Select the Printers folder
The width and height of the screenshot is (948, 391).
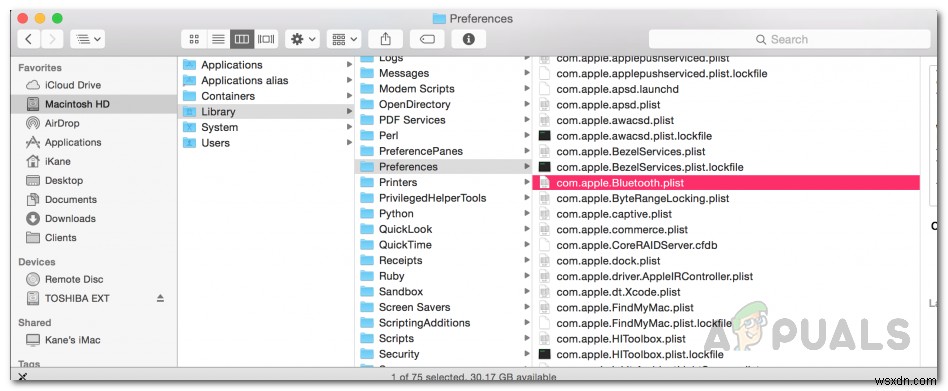tap(444, 183)
